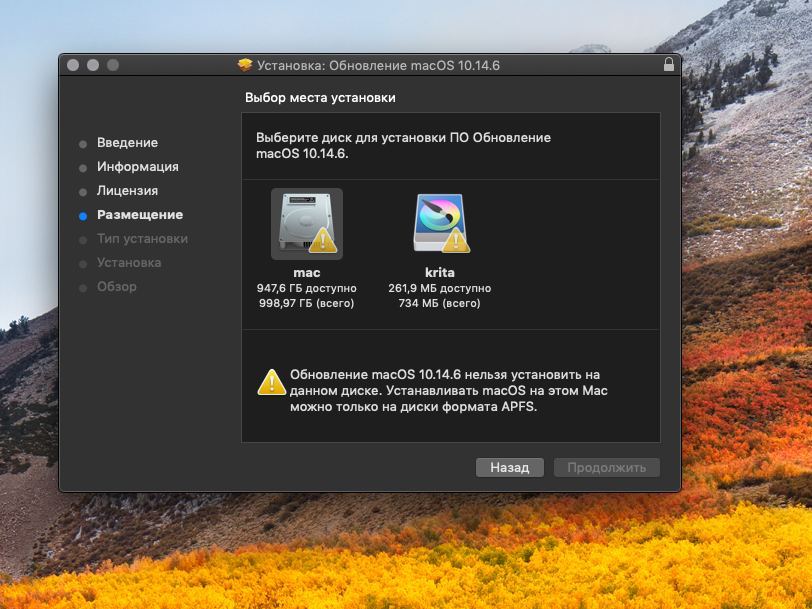Click the '734 МБ (всего)' text
The width and height of the screenshot is (812, 609).
click(x=440, y=303)
